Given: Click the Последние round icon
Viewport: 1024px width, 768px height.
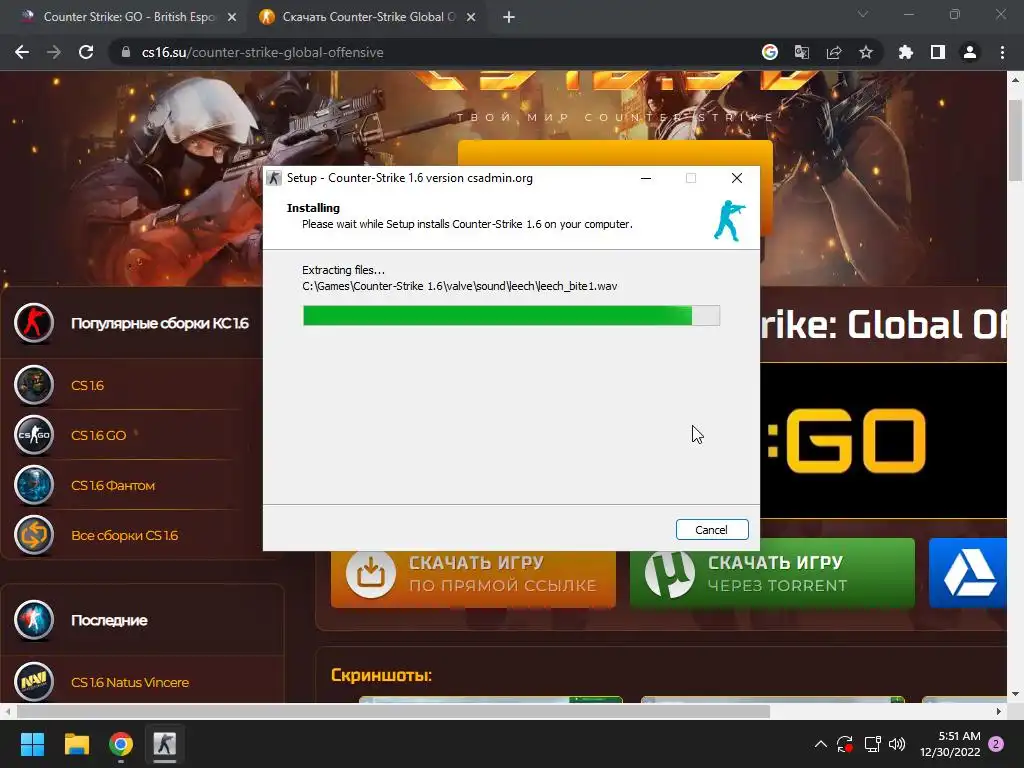Looking at the screenshot, I should tap(34, 620).
